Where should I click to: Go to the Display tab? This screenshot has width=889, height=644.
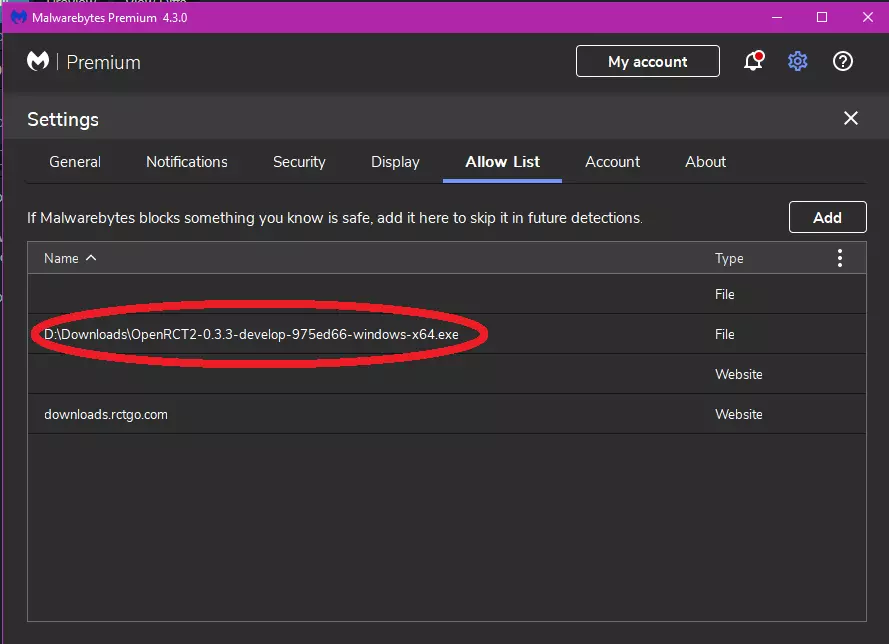click(395, 162)
